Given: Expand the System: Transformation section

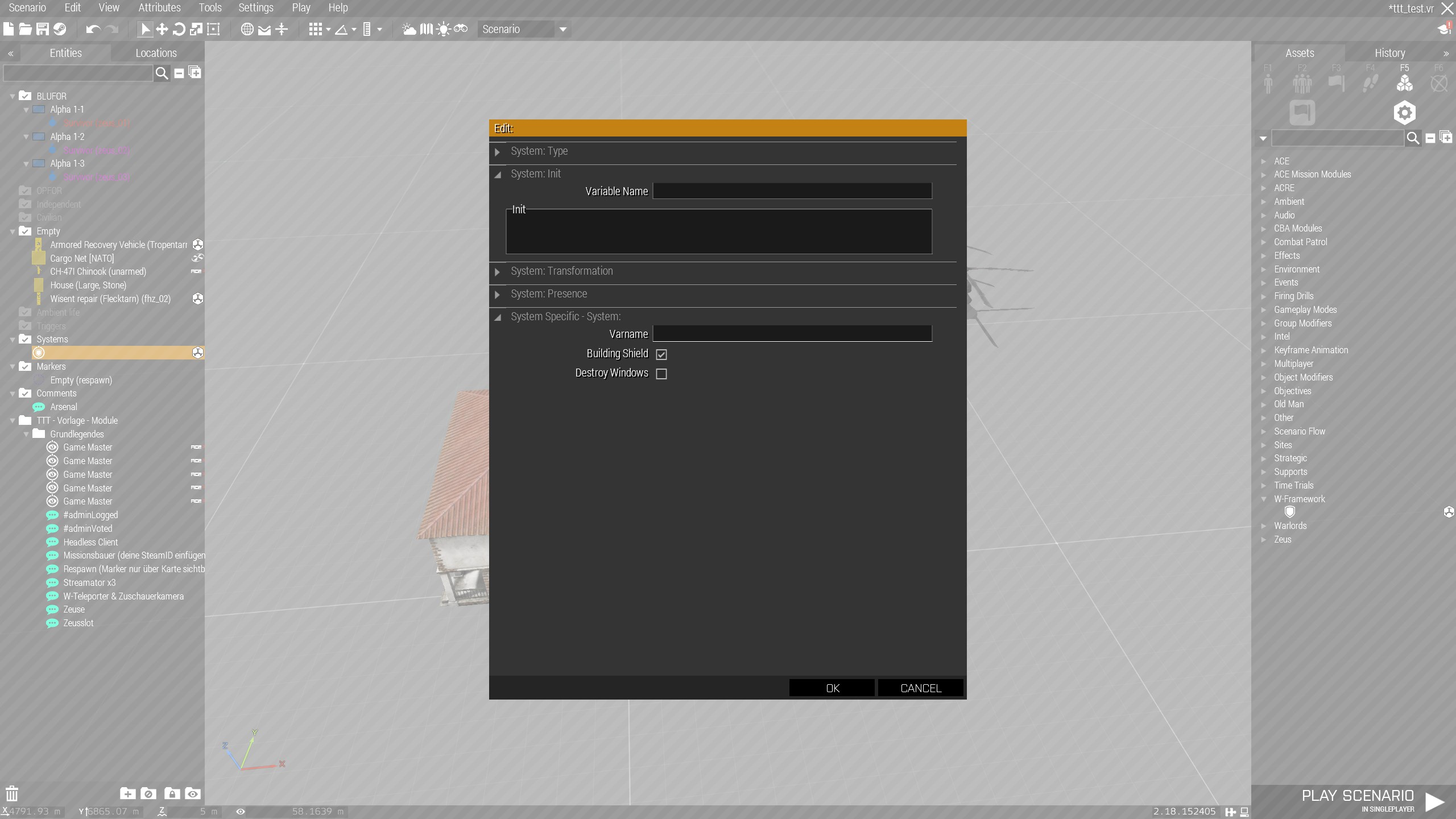Looking at the screenshot, I should click(498, 272).
